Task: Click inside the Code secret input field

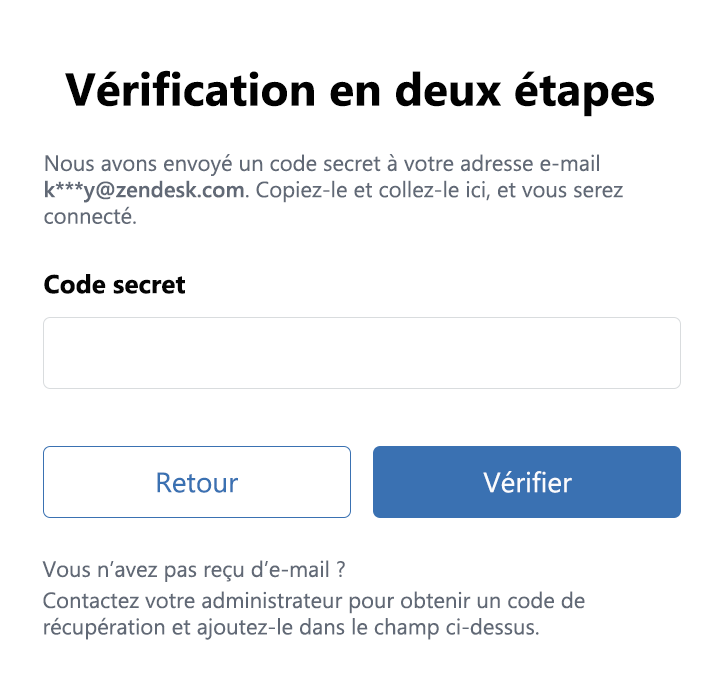Action: [362, 353]
